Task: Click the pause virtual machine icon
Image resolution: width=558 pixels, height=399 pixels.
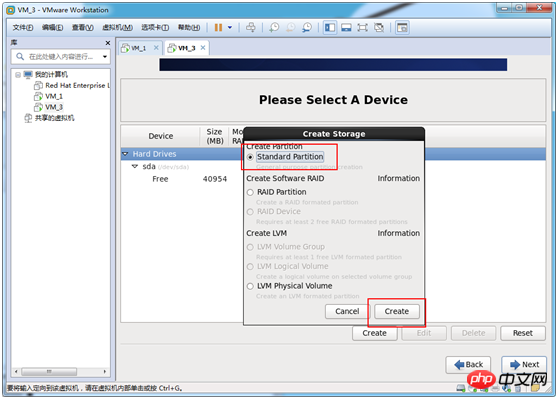Action: [218, 27]
